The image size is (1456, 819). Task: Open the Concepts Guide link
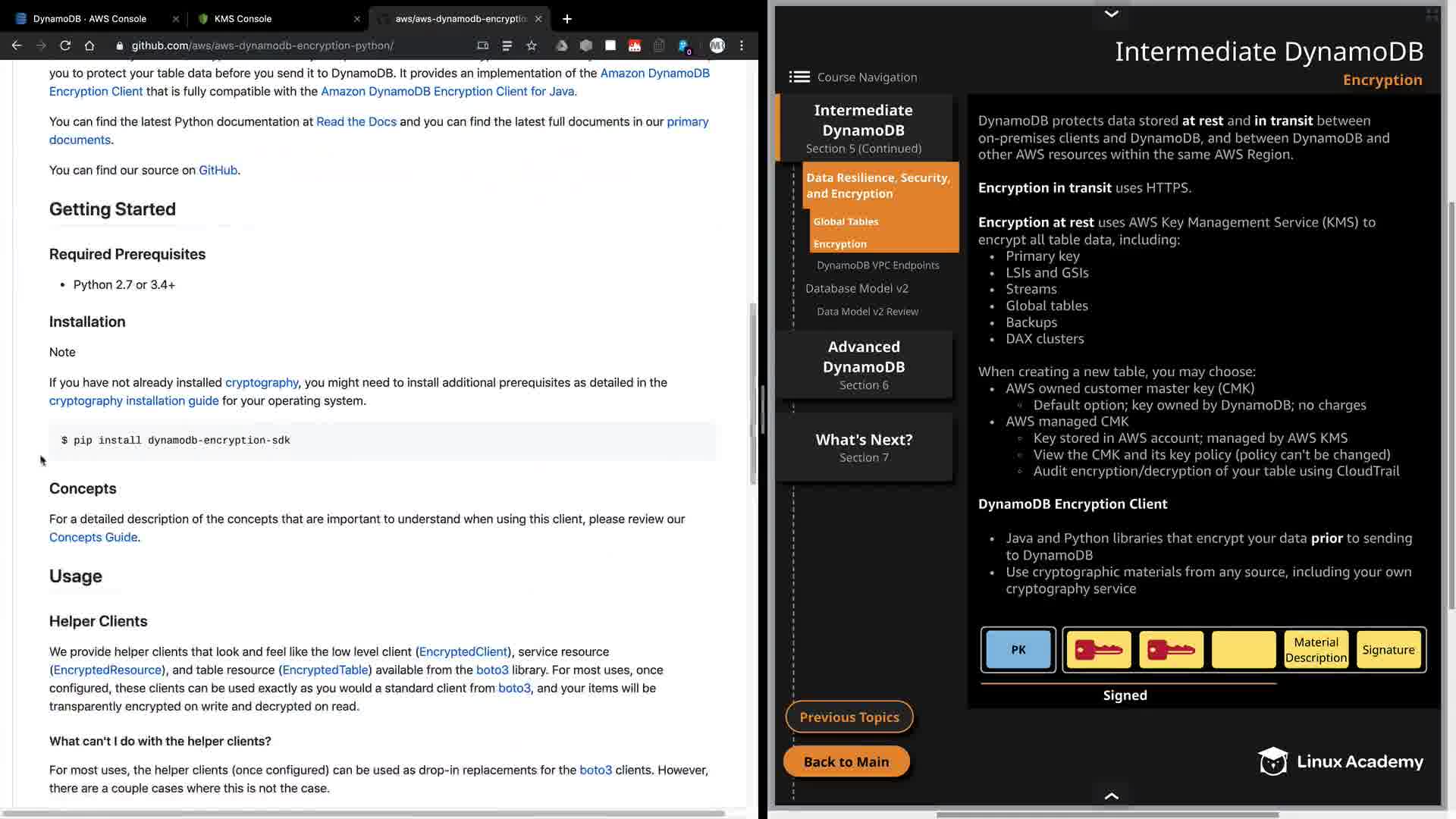(x=93, y=538)
